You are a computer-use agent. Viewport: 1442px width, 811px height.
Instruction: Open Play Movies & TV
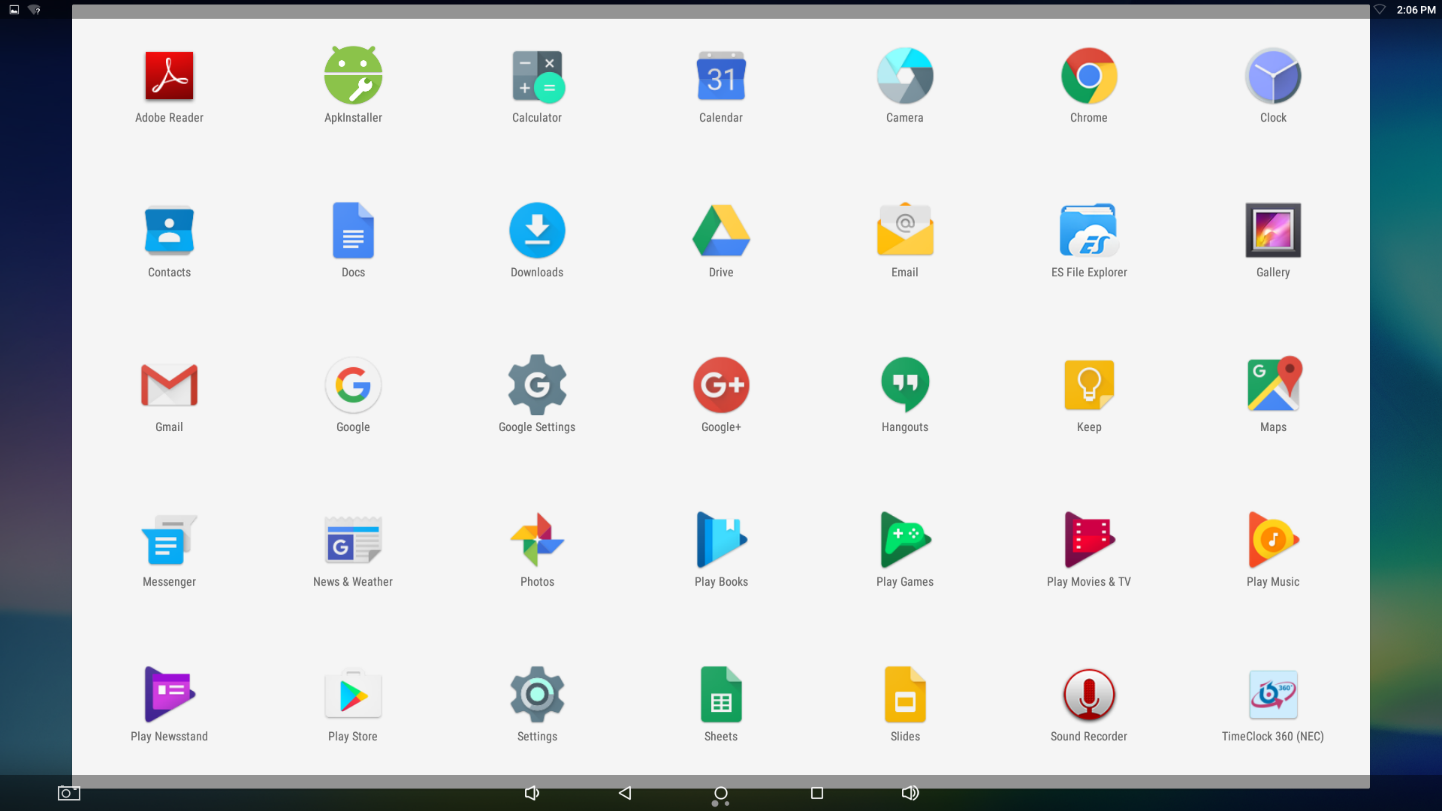point(1089,541)
